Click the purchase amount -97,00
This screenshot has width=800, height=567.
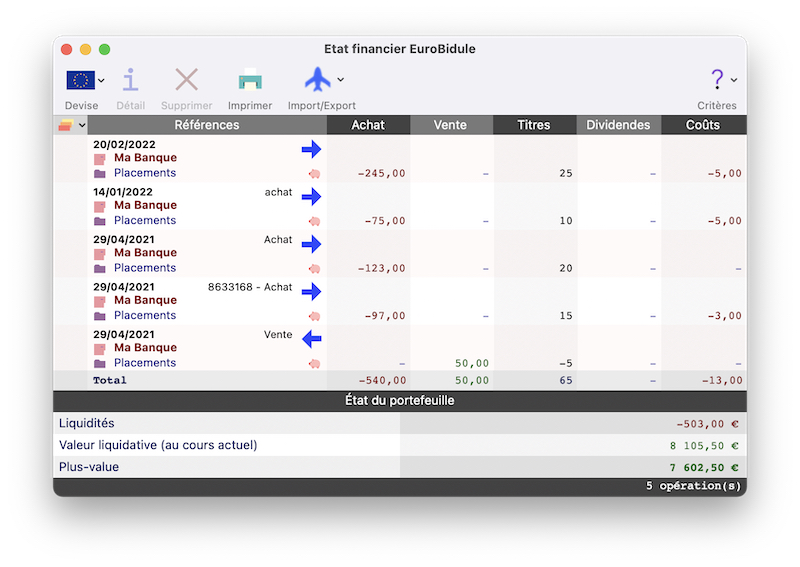click(385, 316)
